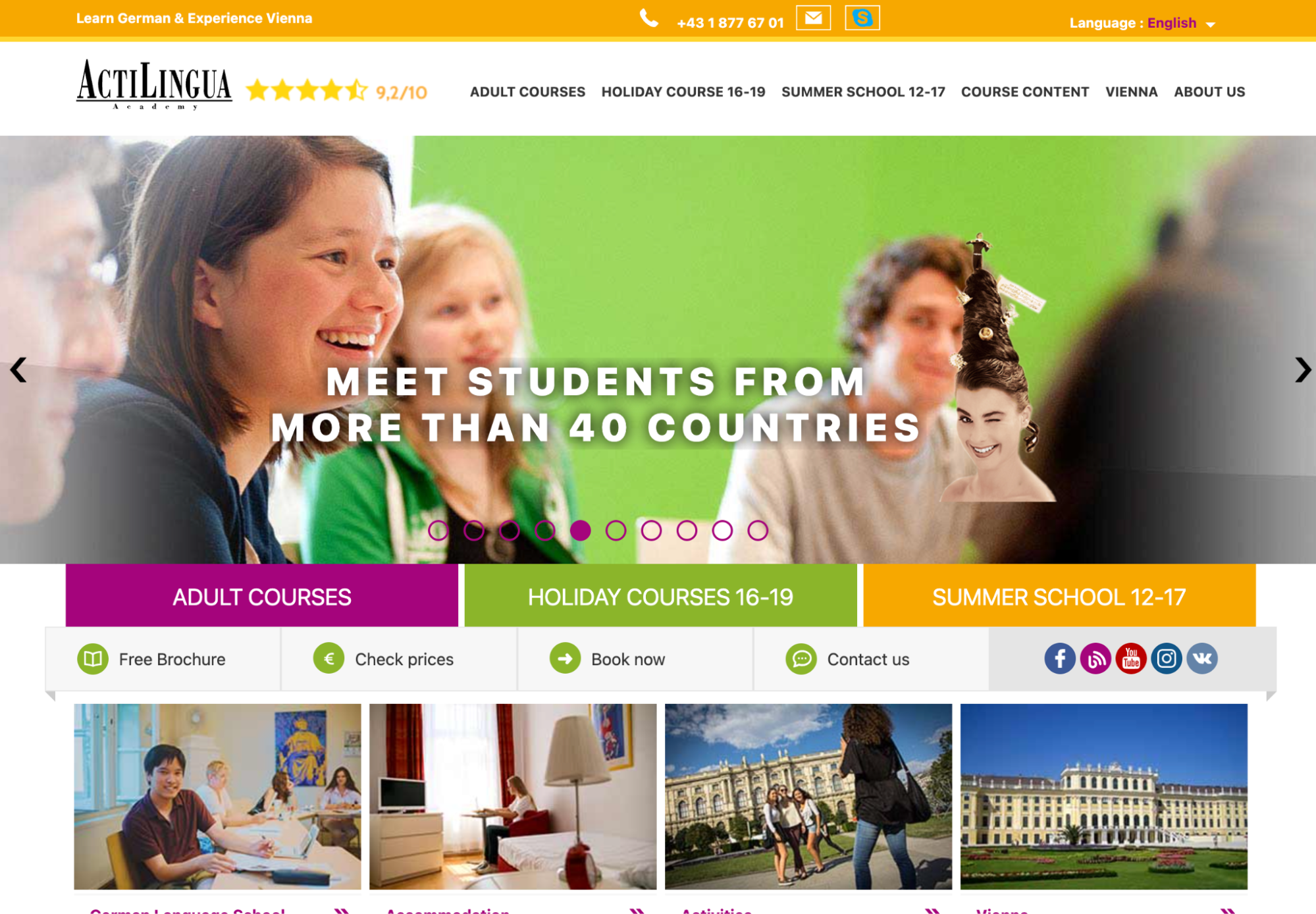This screenshot has width=1316, height=914.
Task: Open the Schönbrunn palace thumbnail image
Action: pyautogui.click(x=1104, y=797)
